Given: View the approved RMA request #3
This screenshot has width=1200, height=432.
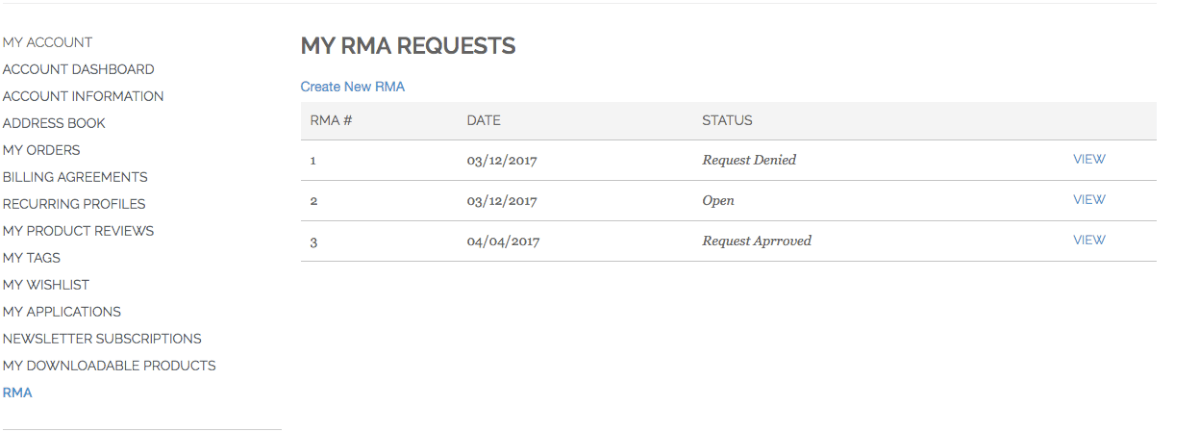Looking at the screenshot, I should (1089, 240).
